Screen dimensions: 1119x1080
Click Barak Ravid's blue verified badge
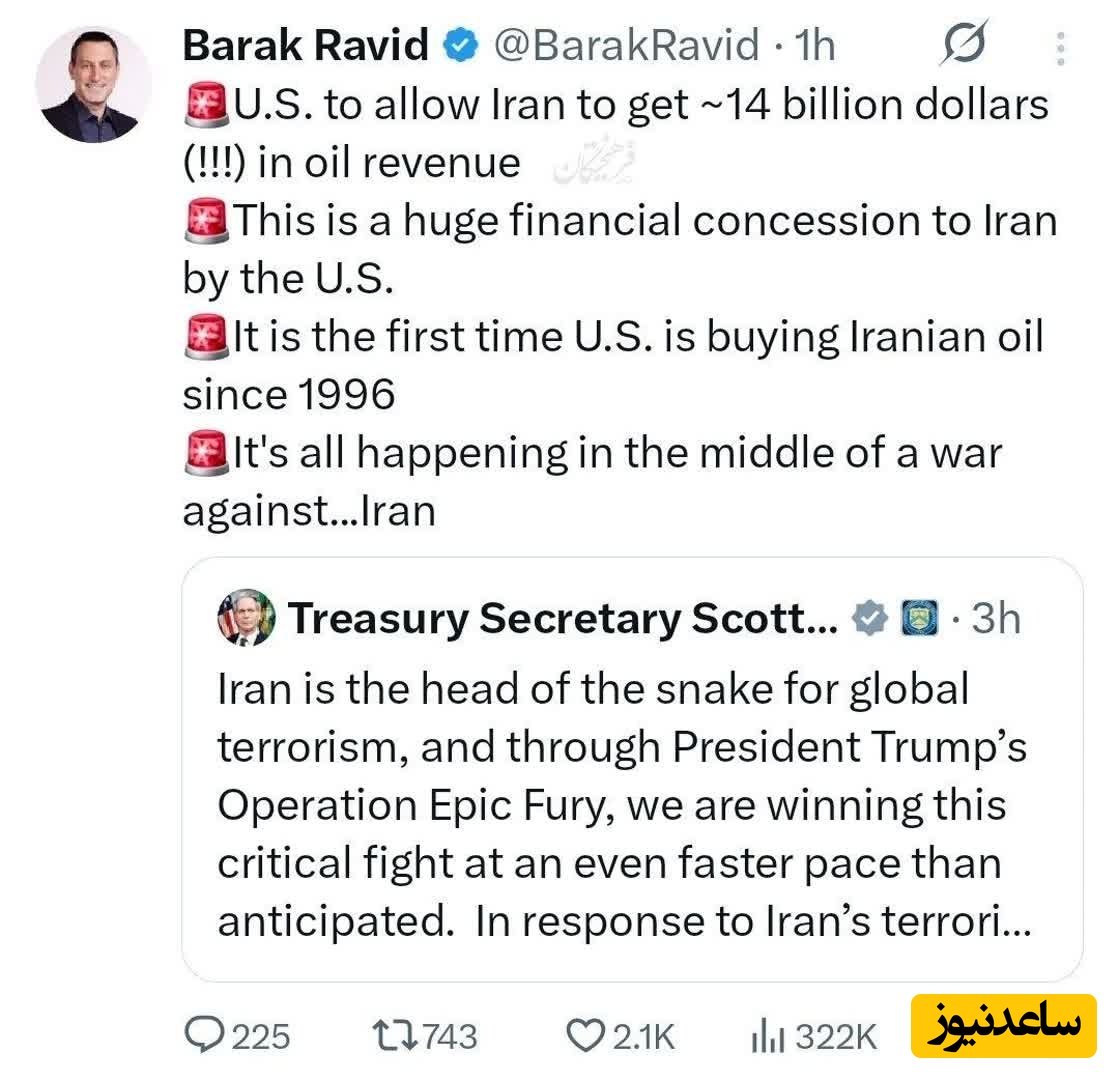[x=461, y=45]
